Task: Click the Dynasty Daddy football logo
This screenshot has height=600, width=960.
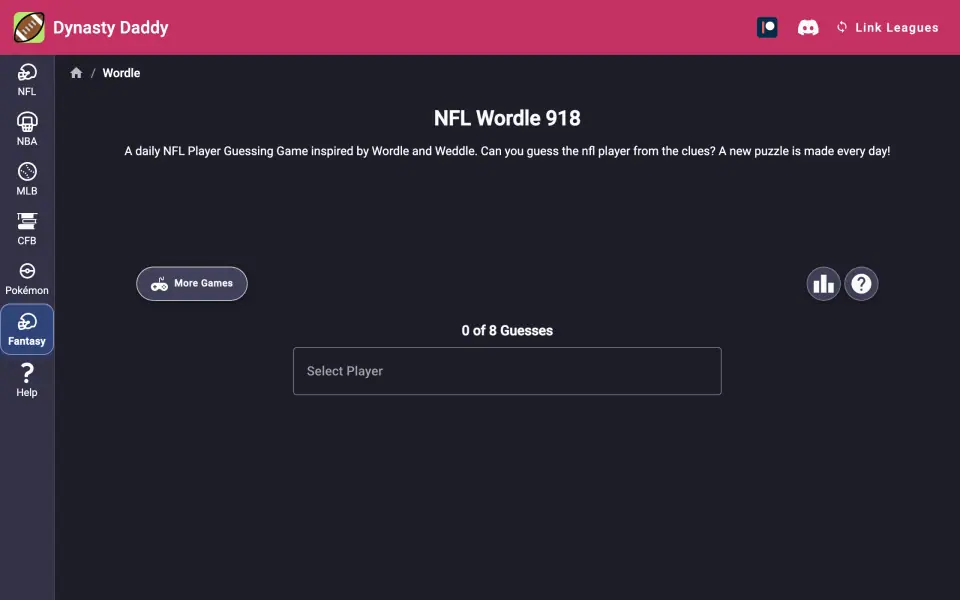Action: pos(29,28)
